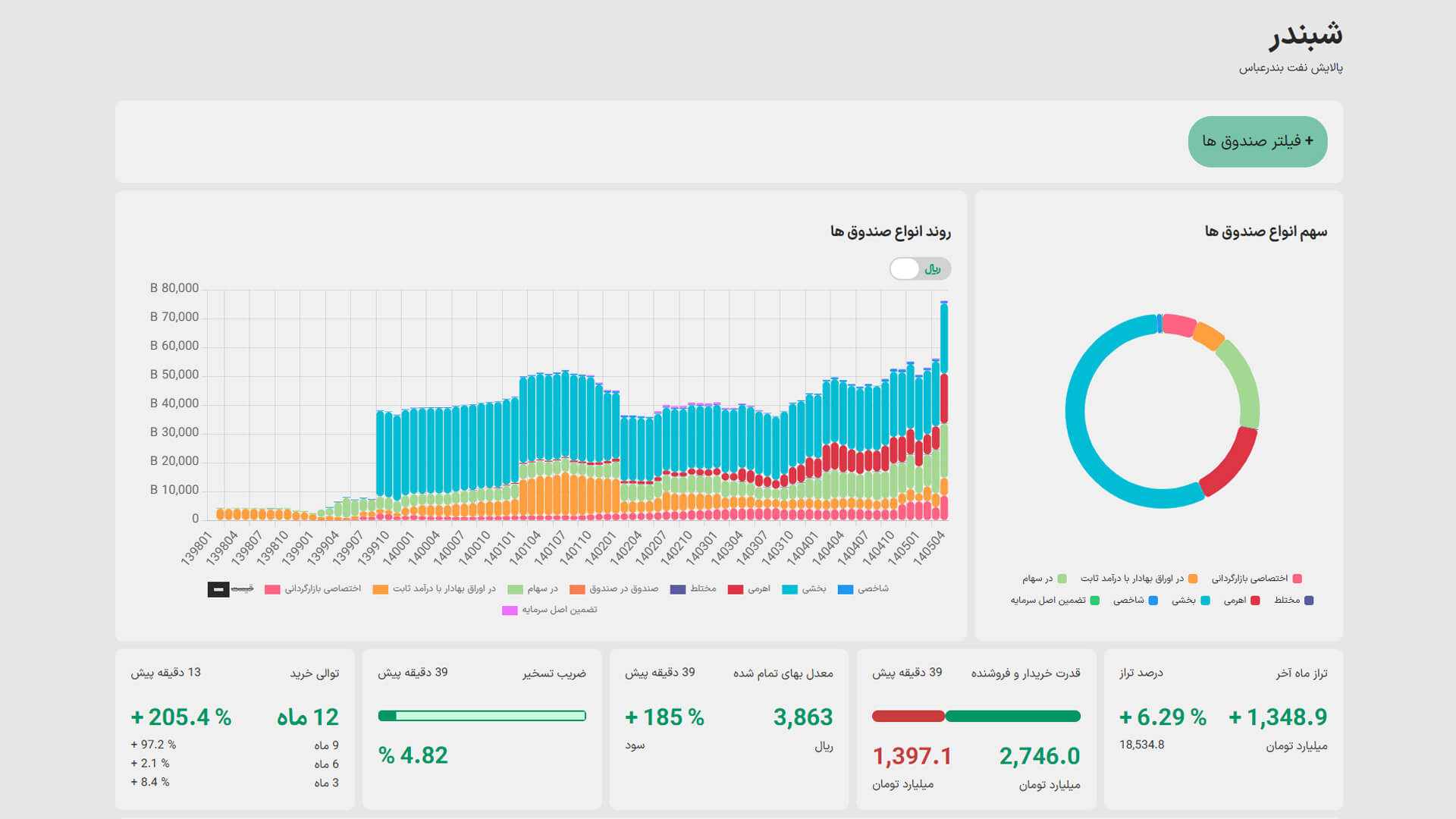This screenshot has height=819, width=1456.
Task: Click the توالی خرید card title
Action: [315, 673]
